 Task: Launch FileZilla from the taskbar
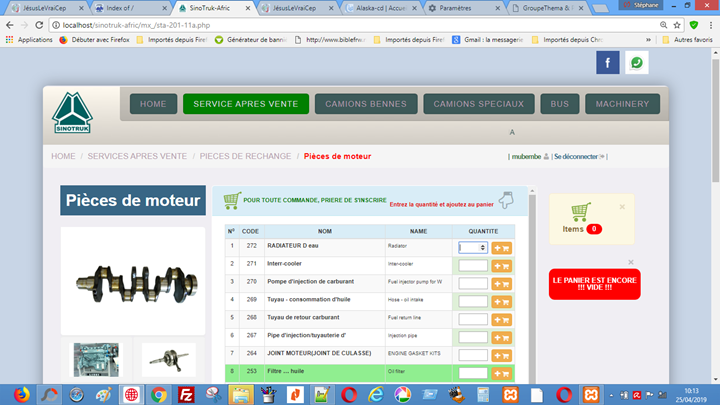(x=186, y=395)
